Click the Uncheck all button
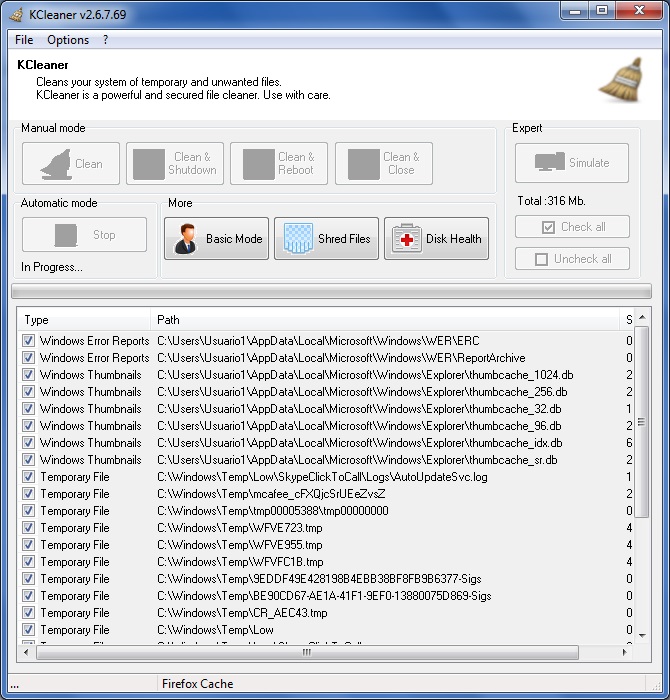Image resolution: width=670 pixels, height=700 pixels. [572, 259]
